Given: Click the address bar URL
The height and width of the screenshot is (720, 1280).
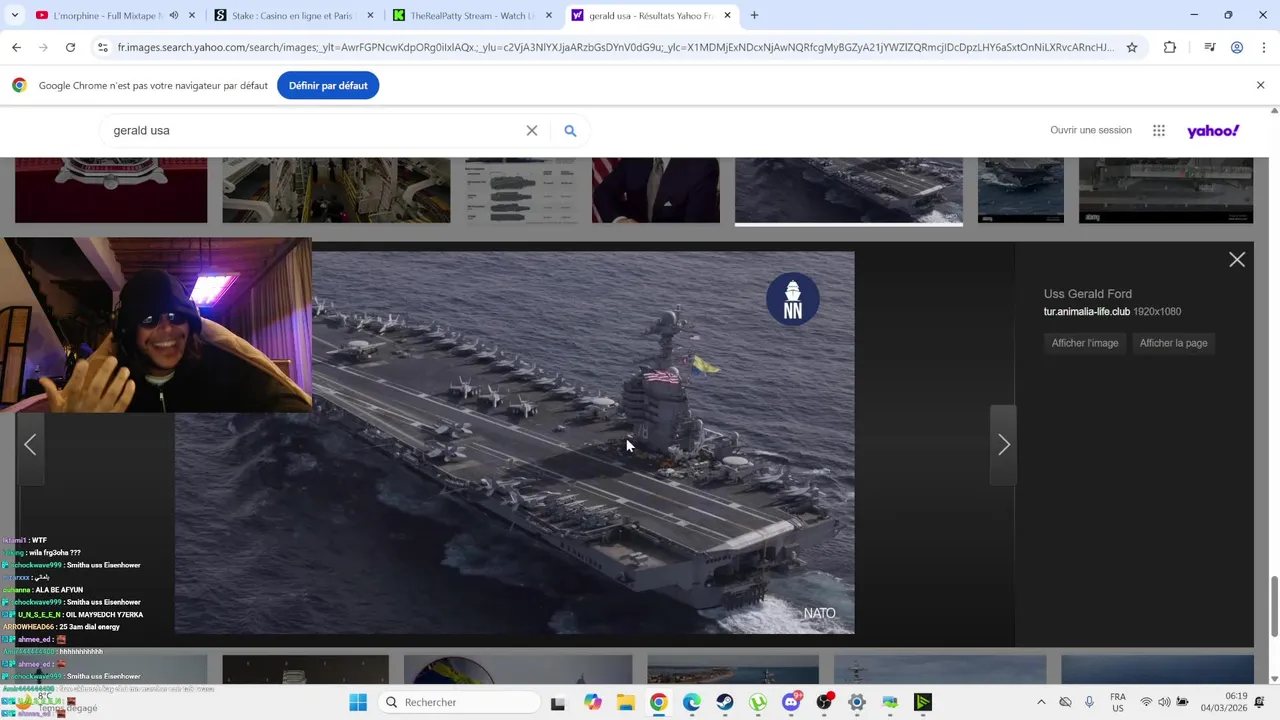Looking at the screenshot, I should [x=615, y=47].
